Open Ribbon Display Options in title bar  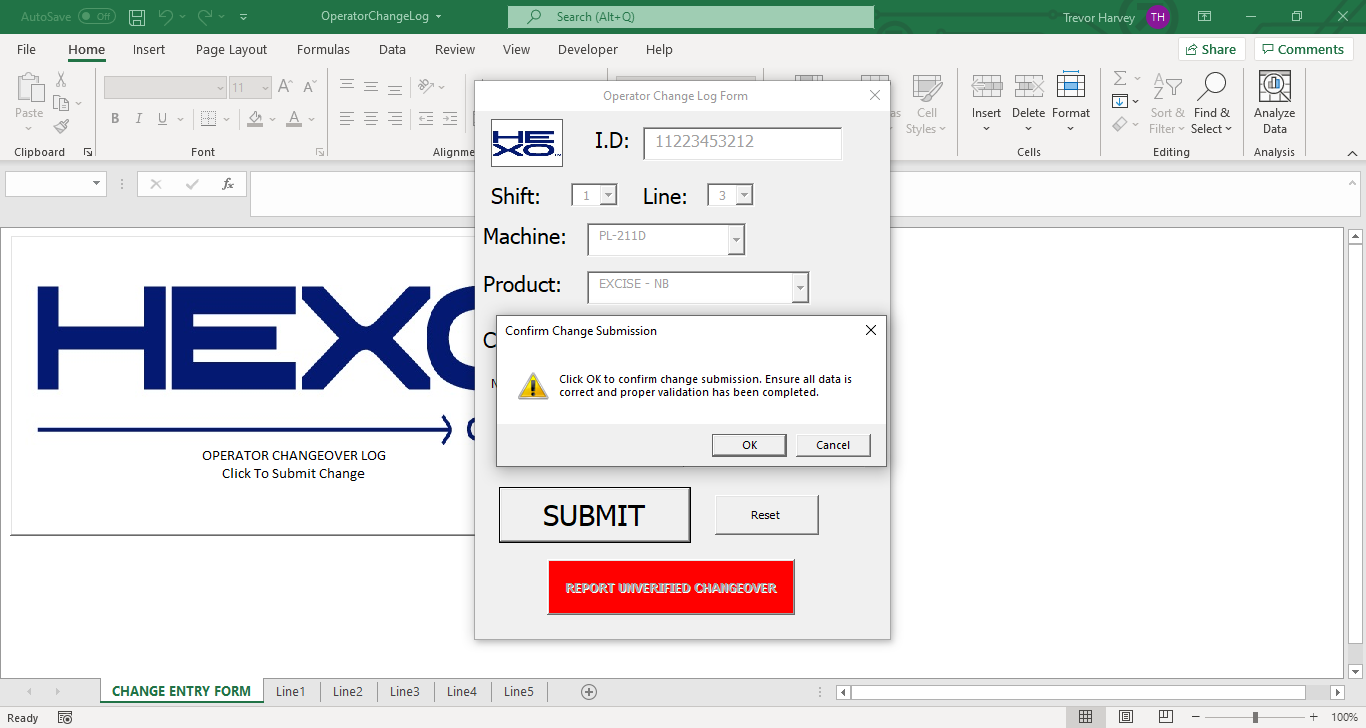1205,16
